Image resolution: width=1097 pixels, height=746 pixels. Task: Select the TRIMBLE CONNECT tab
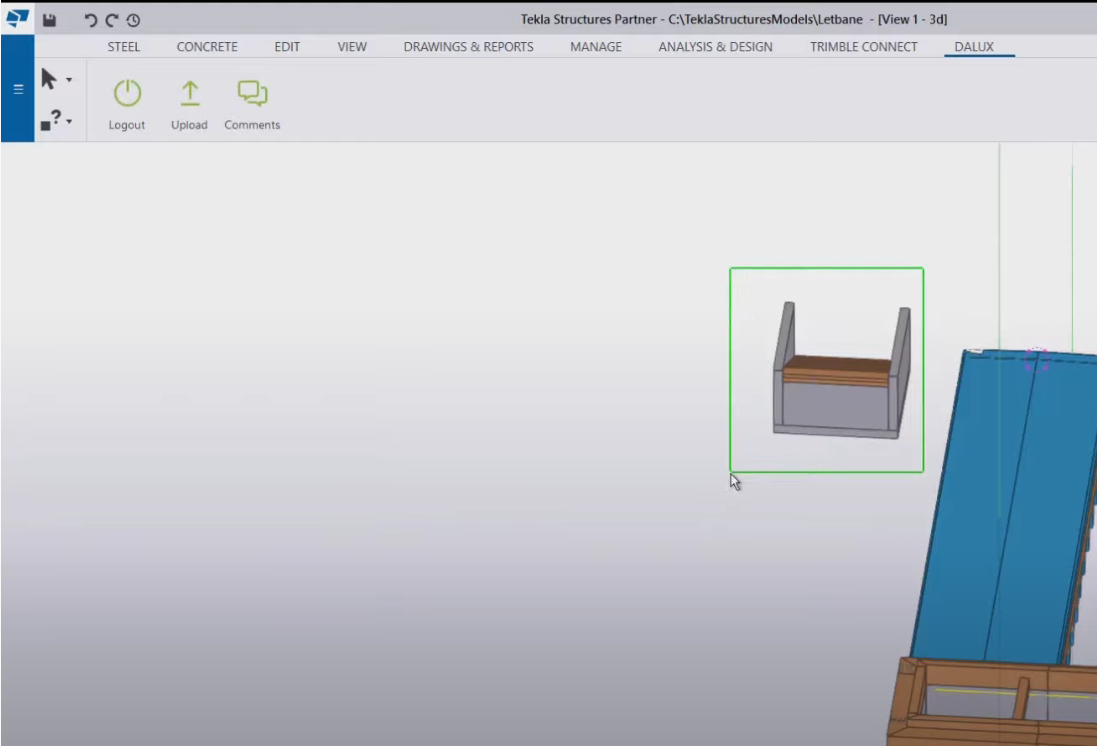[x=863, y=47]
